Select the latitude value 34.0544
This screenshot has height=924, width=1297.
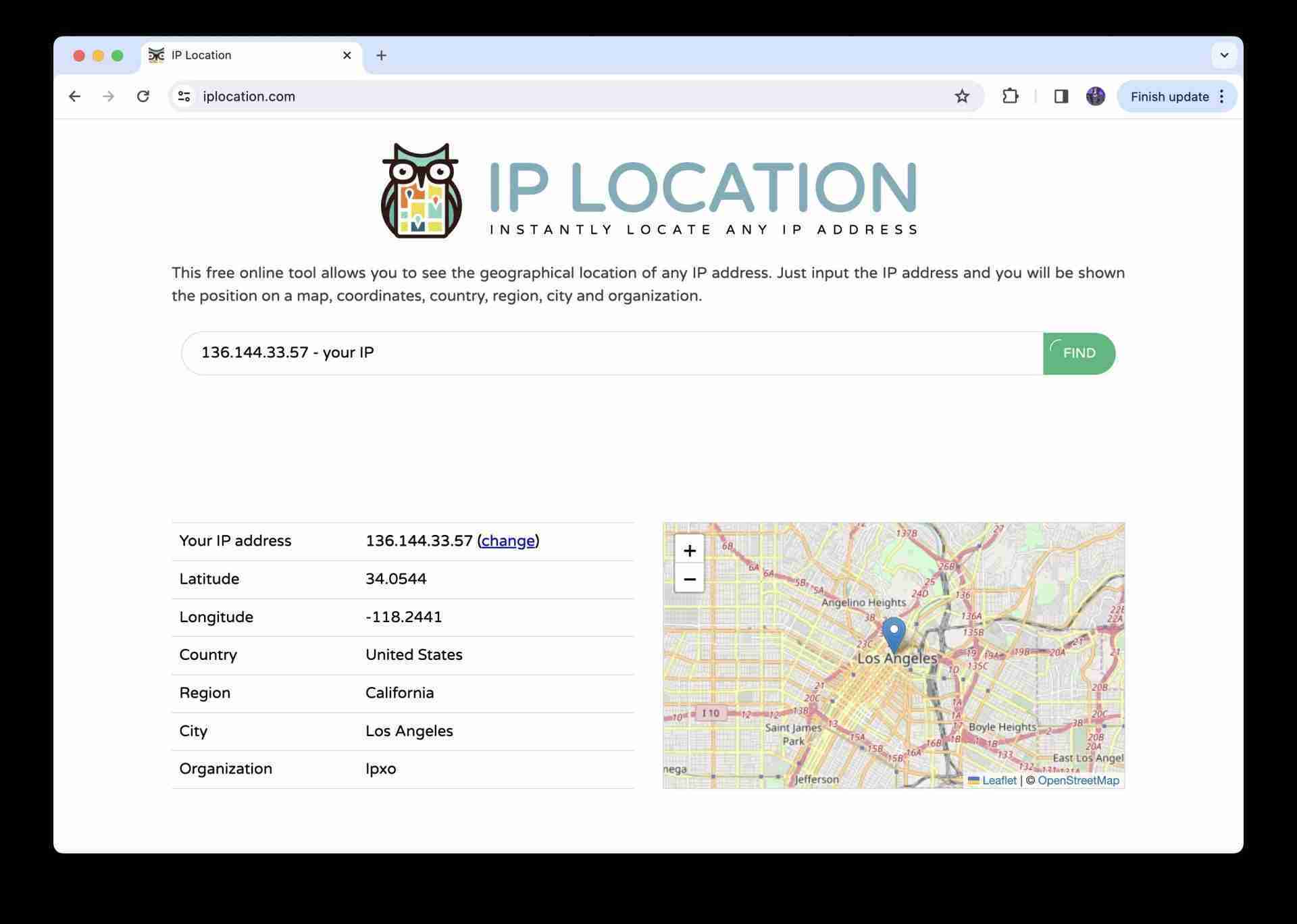[396, 580]
